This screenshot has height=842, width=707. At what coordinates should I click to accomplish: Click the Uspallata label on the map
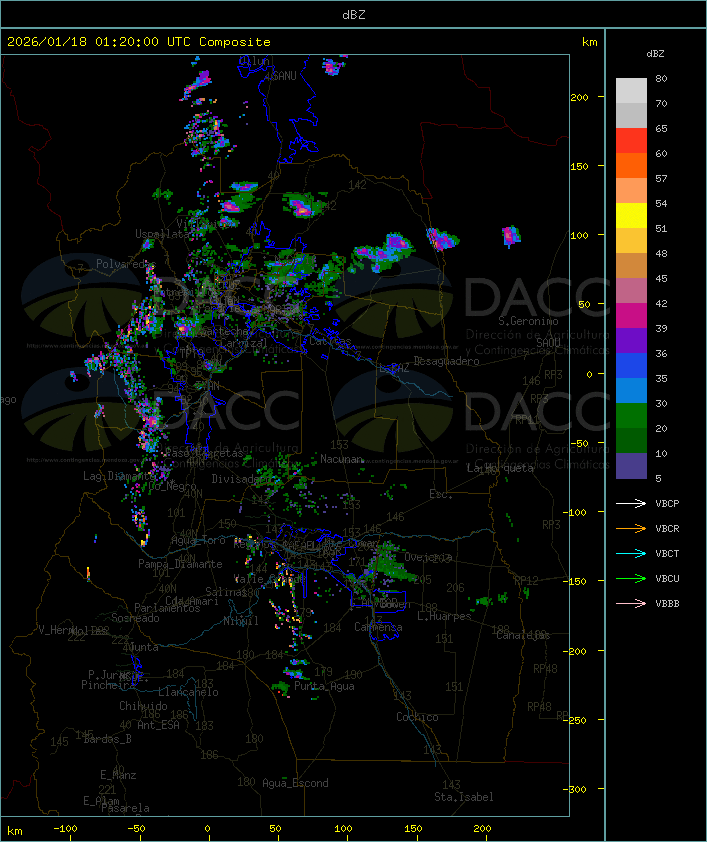click(x=163, y=234)
